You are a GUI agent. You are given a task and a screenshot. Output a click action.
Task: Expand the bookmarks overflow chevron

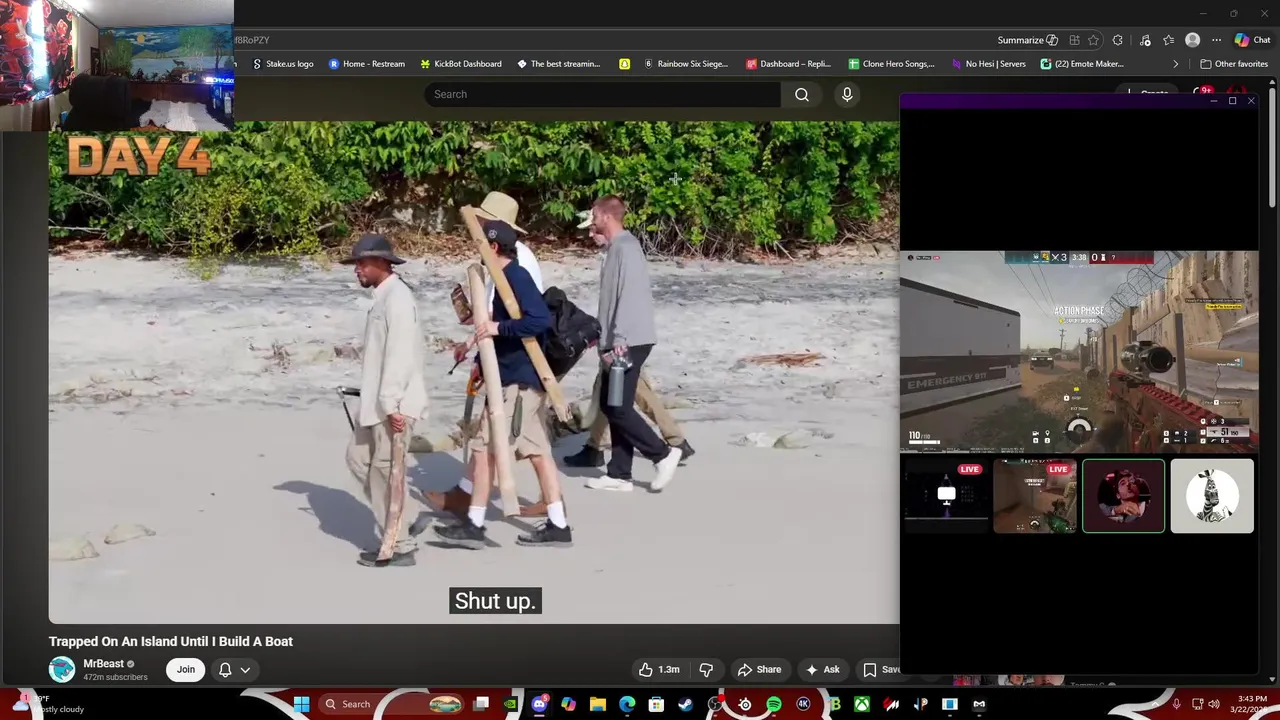[x=1175, y=64]
